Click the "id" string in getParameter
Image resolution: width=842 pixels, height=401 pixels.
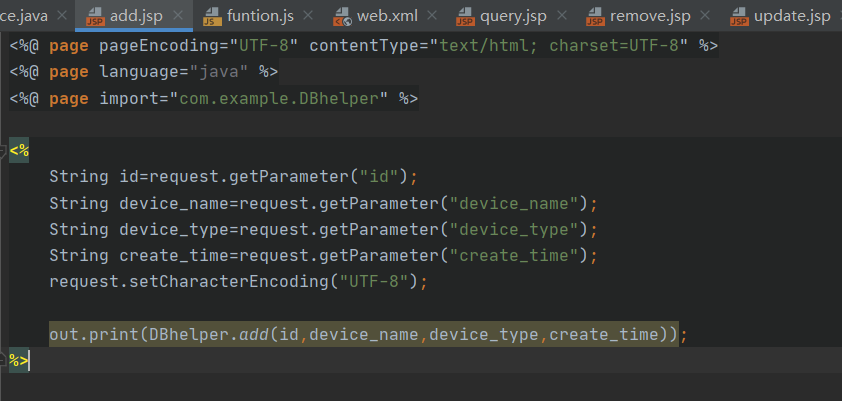click(380, 177)
